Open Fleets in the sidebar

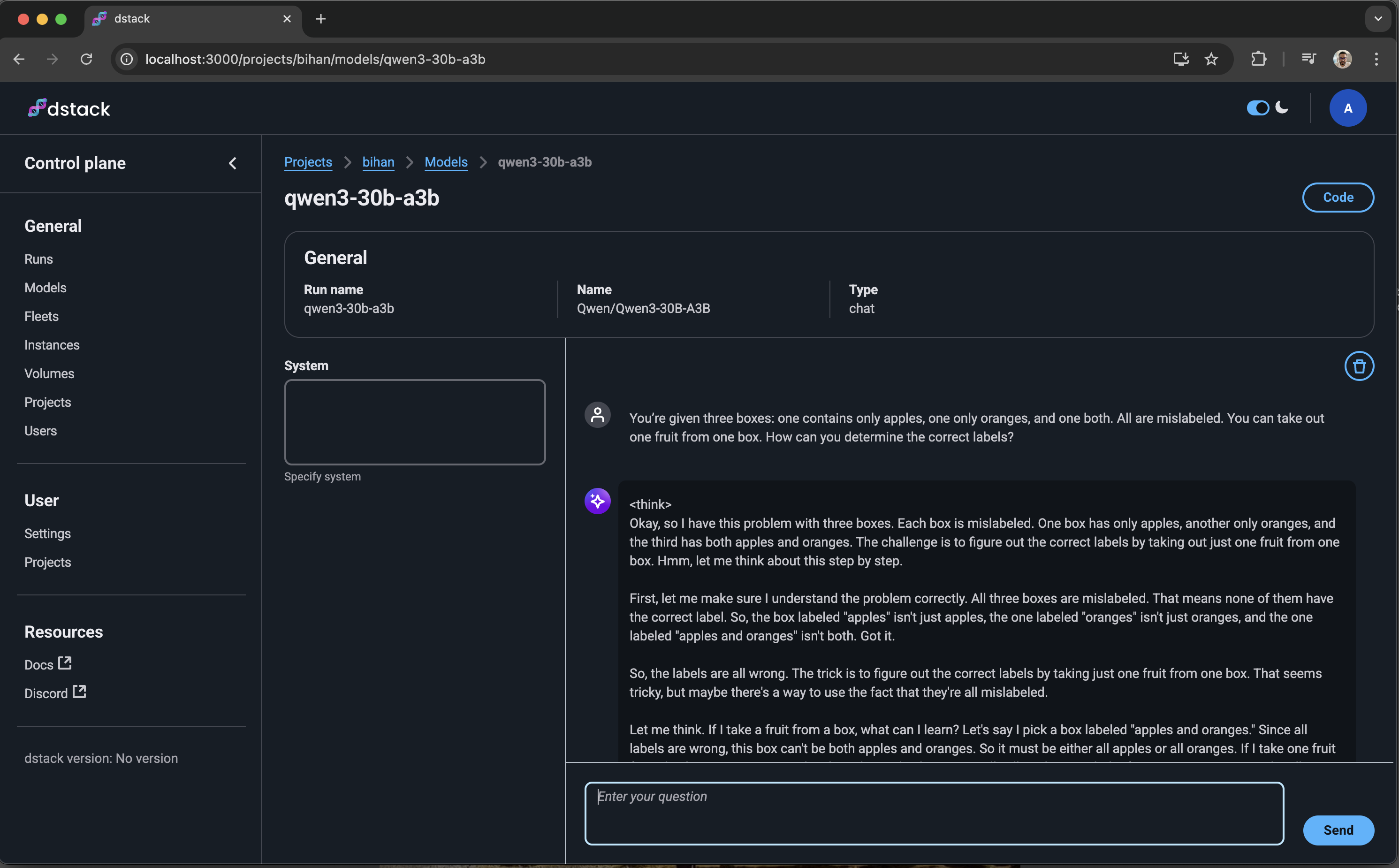[41, 316]
